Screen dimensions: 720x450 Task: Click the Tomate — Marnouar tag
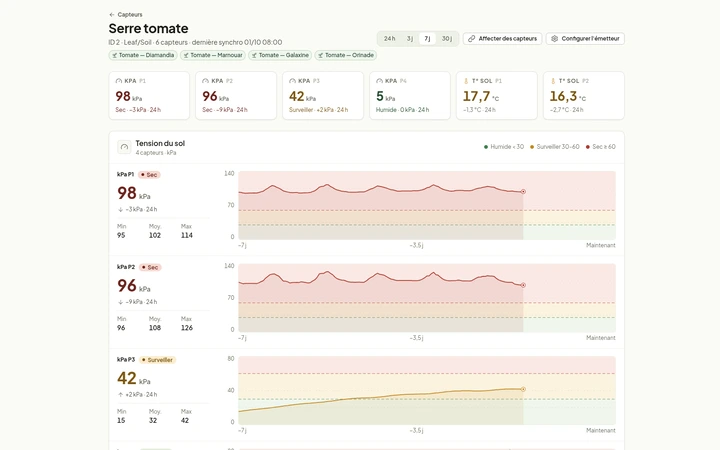(x=213, y=55)
